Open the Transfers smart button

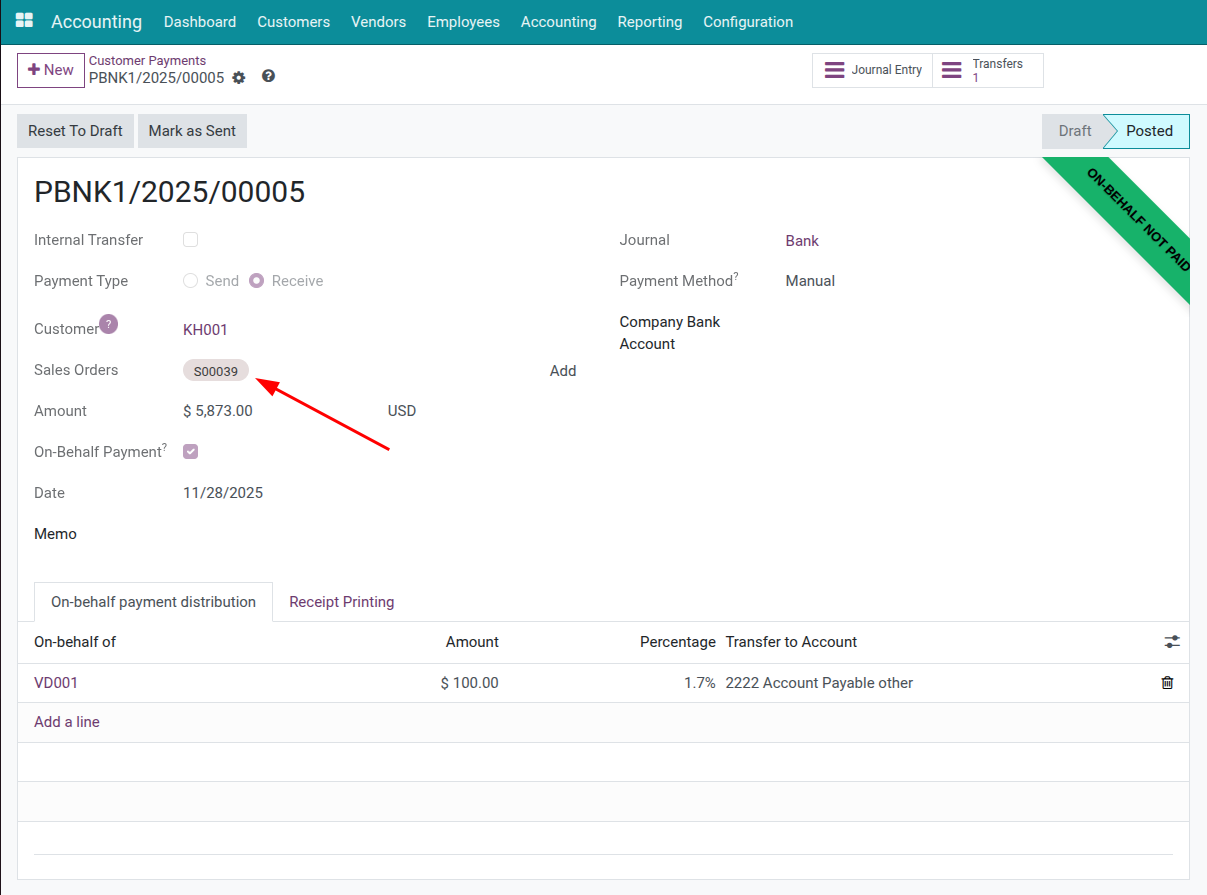[987, 71]
